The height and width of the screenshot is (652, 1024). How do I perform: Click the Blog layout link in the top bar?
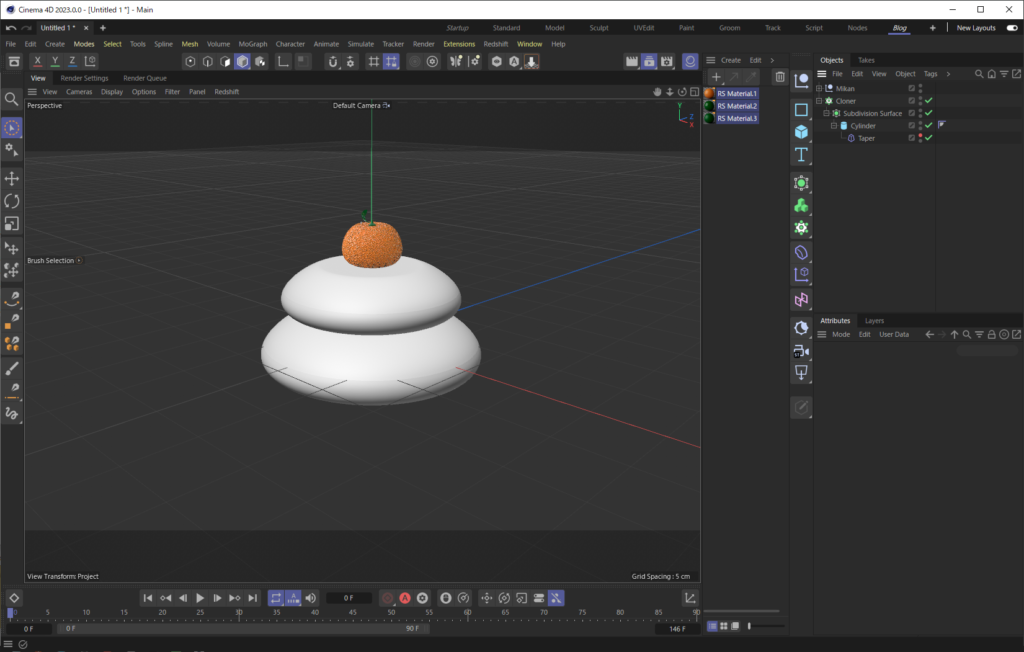[x=899, y=27]
